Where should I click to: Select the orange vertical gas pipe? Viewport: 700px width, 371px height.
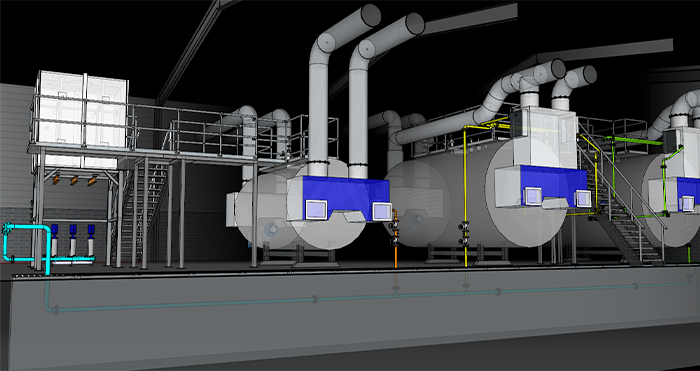396,238
